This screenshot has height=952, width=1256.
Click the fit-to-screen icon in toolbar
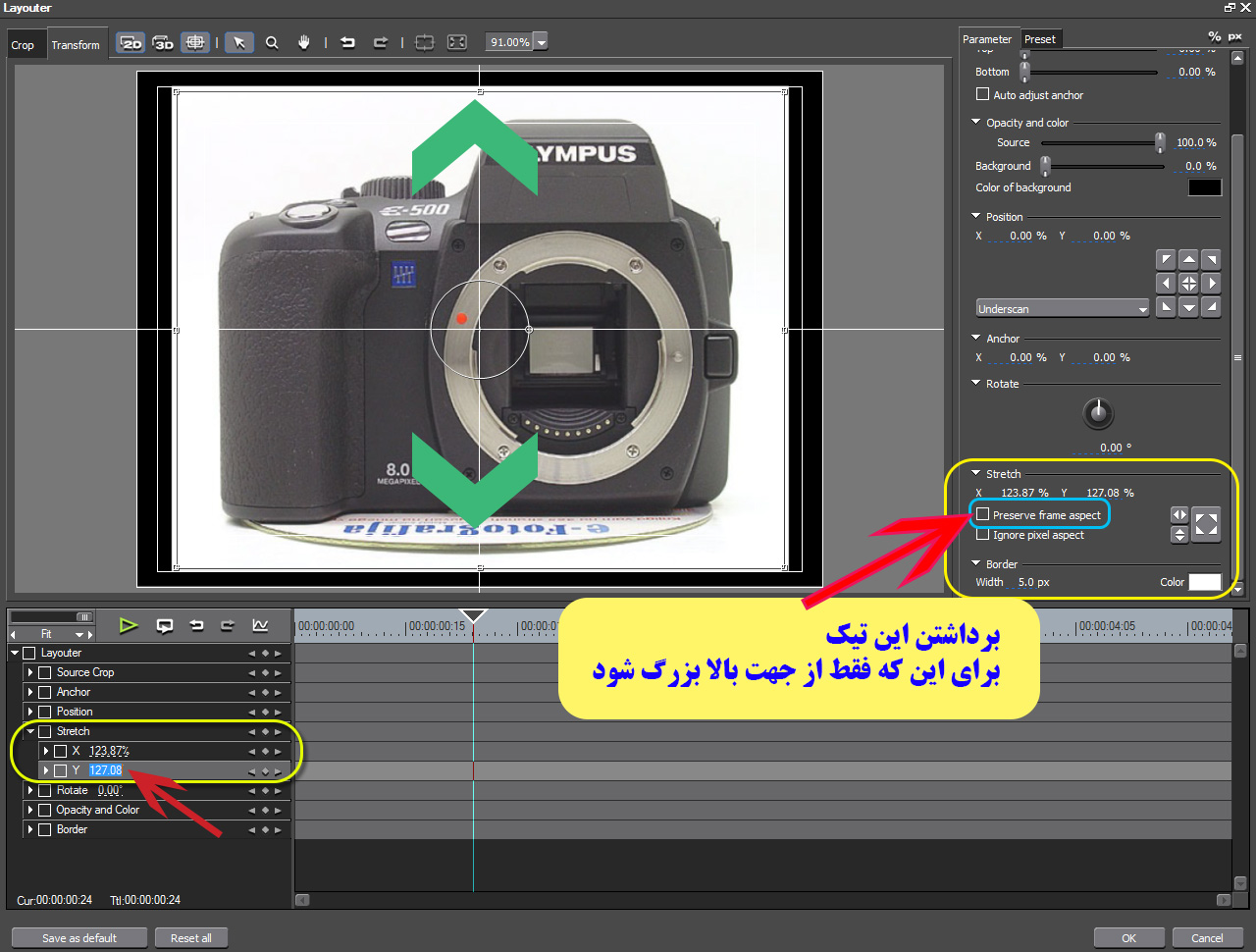coord(456,42)
